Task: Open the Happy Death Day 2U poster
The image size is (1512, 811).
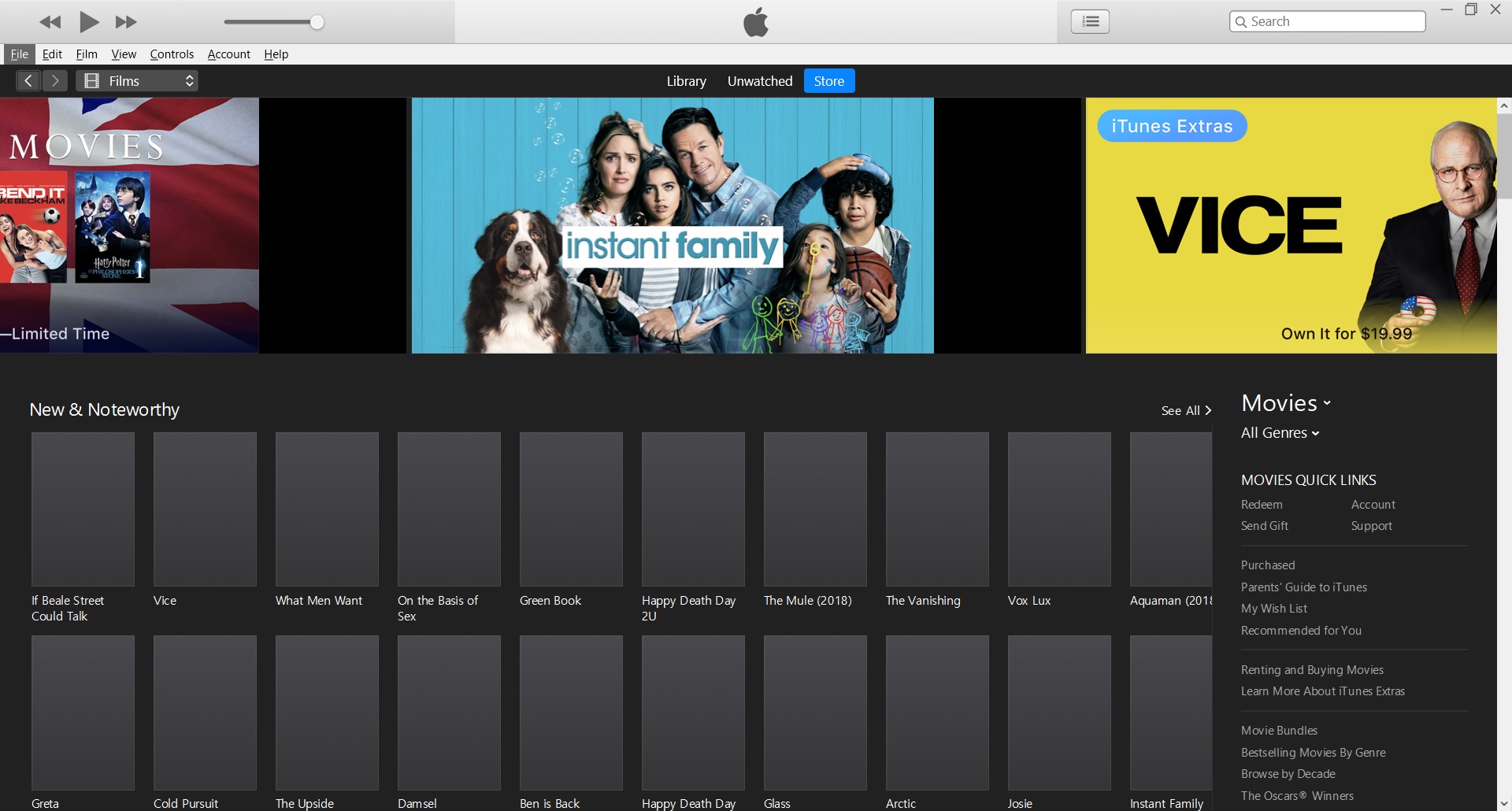Action: tap(693, 509)
